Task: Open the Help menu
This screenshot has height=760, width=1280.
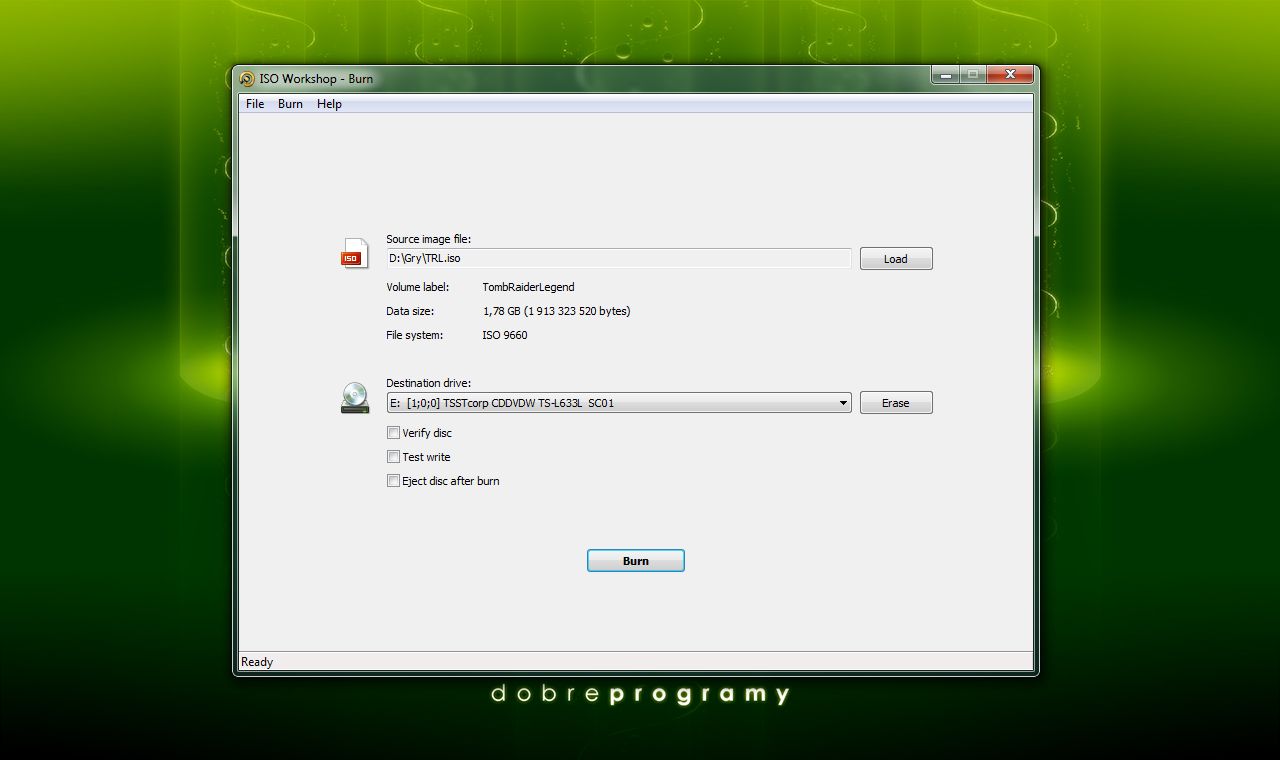Action: (329, 104)
